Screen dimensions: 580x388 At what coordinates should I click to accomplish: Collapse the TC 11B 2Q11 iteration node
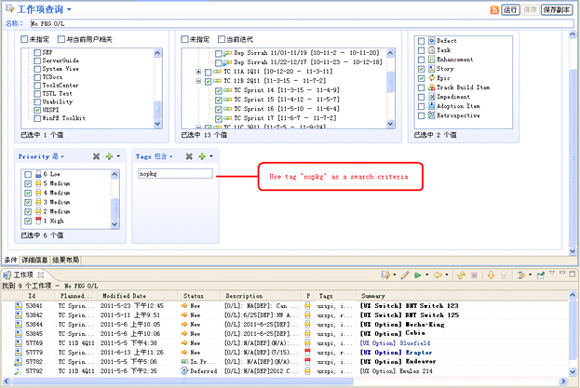(199, 81)
